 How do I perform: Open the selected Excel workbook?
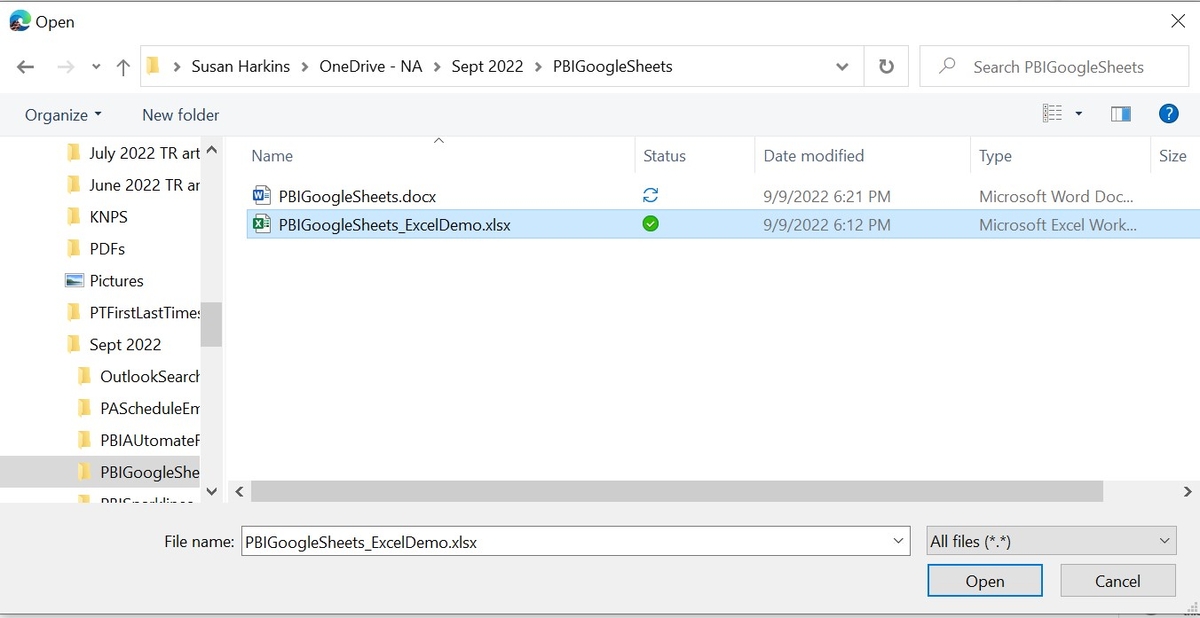click(984, 580)
